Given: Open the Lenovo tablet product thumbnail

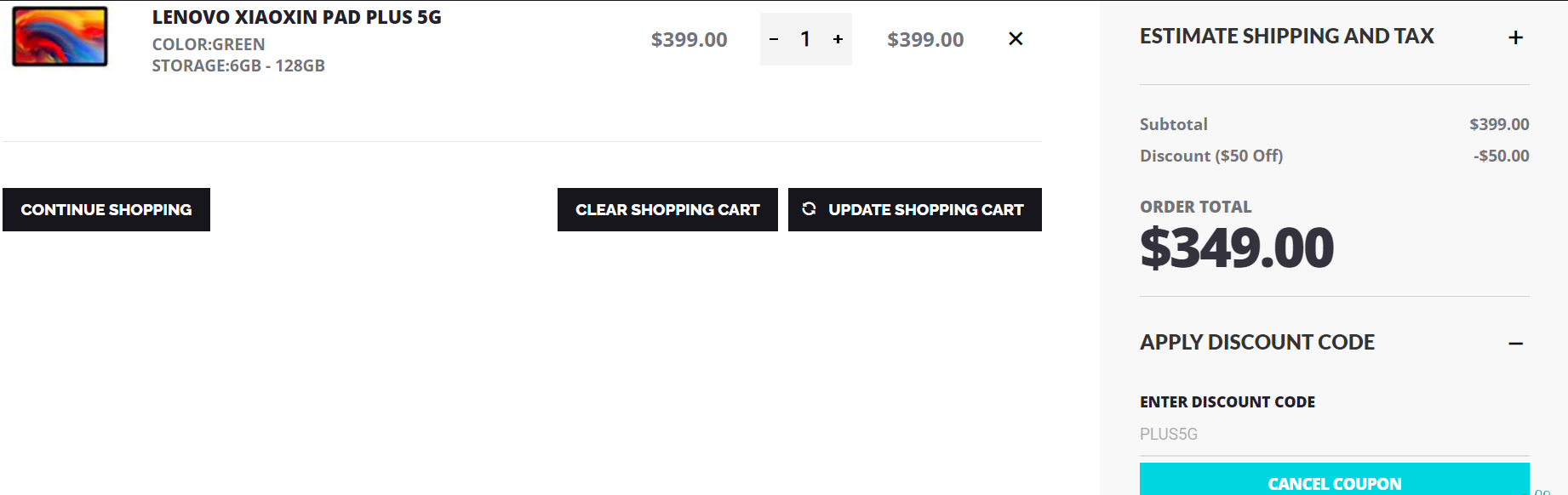Looking at the screenshot, I should (60, 37).
